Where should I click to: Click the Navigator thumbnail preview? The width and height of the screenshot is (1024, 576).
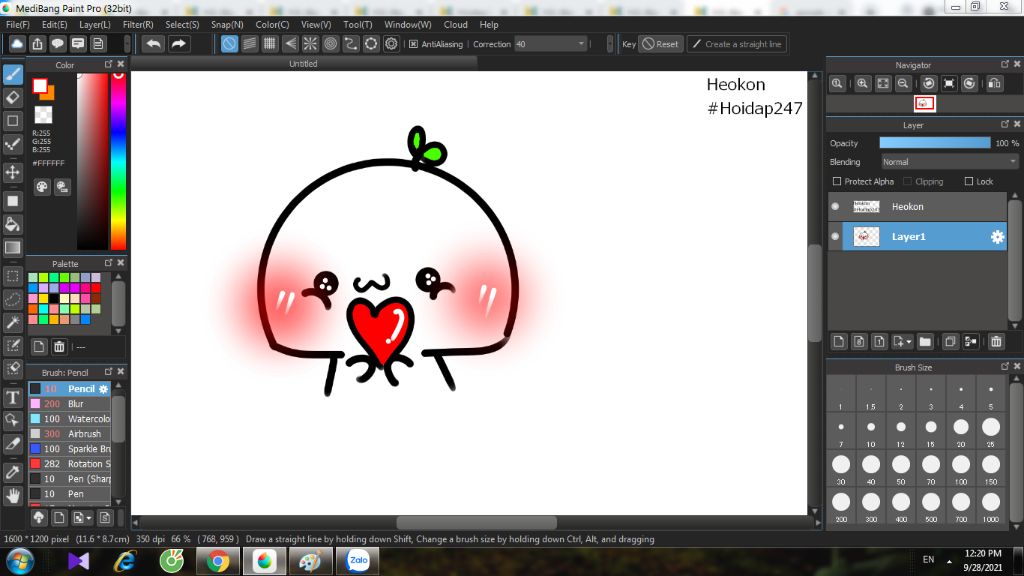(924, 103)
